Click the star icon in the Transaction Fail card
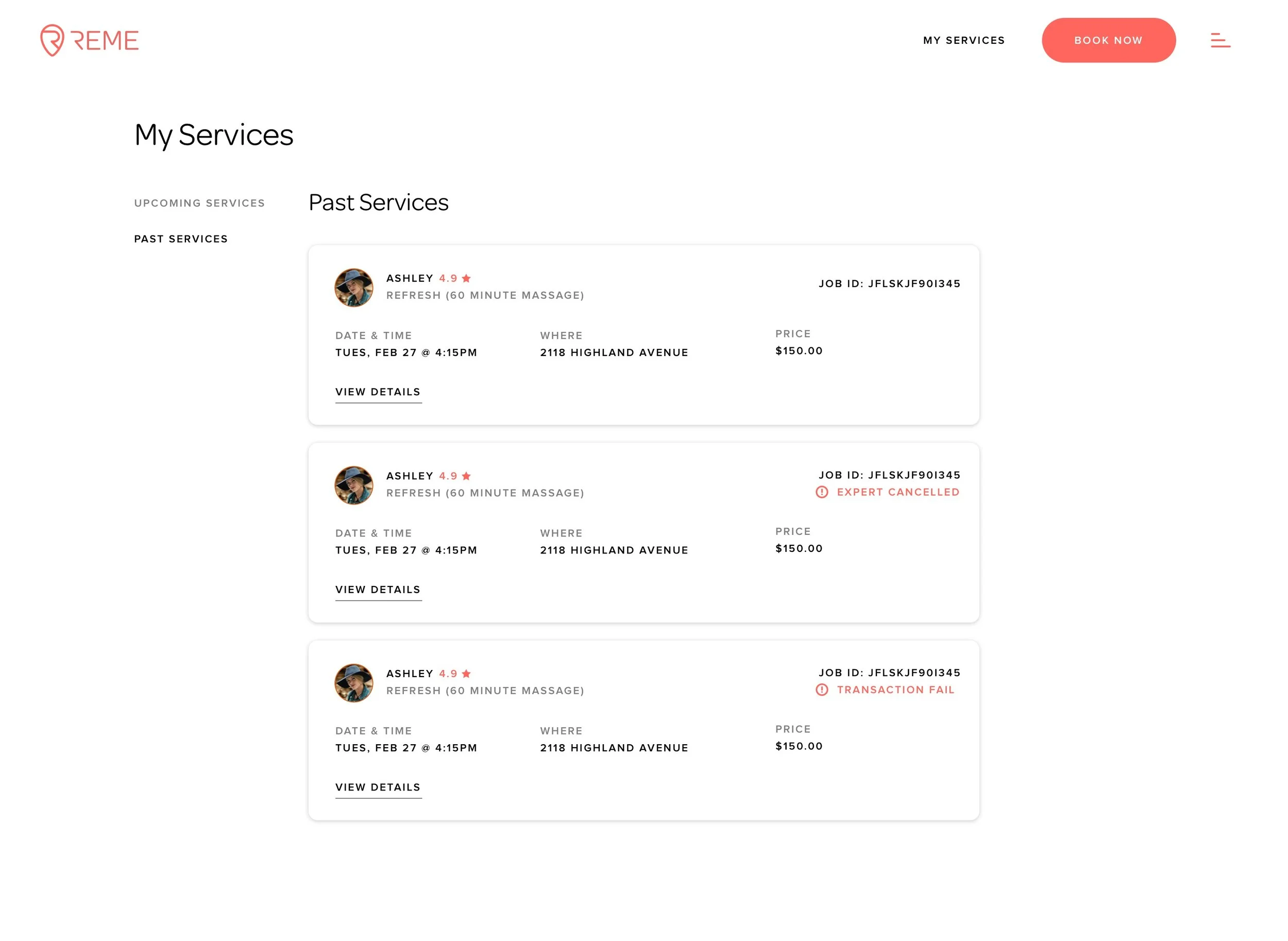The width and height of the screenshot is (1288, 941). (x=466, y=674)
